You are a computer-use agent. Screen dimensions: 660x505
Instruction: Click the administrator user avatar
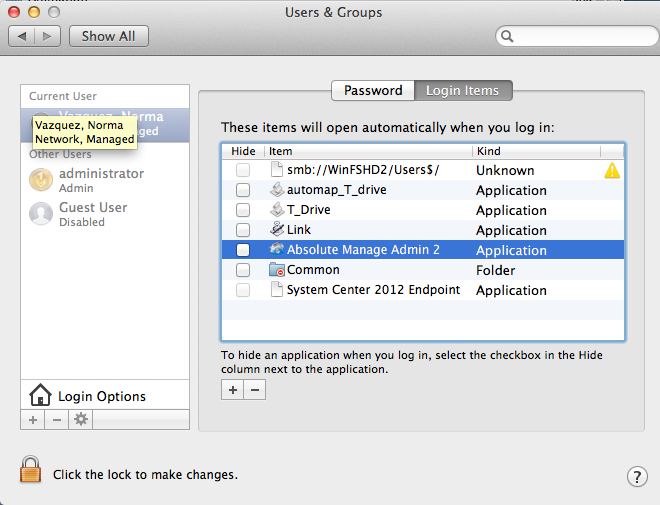pos(41,180)
